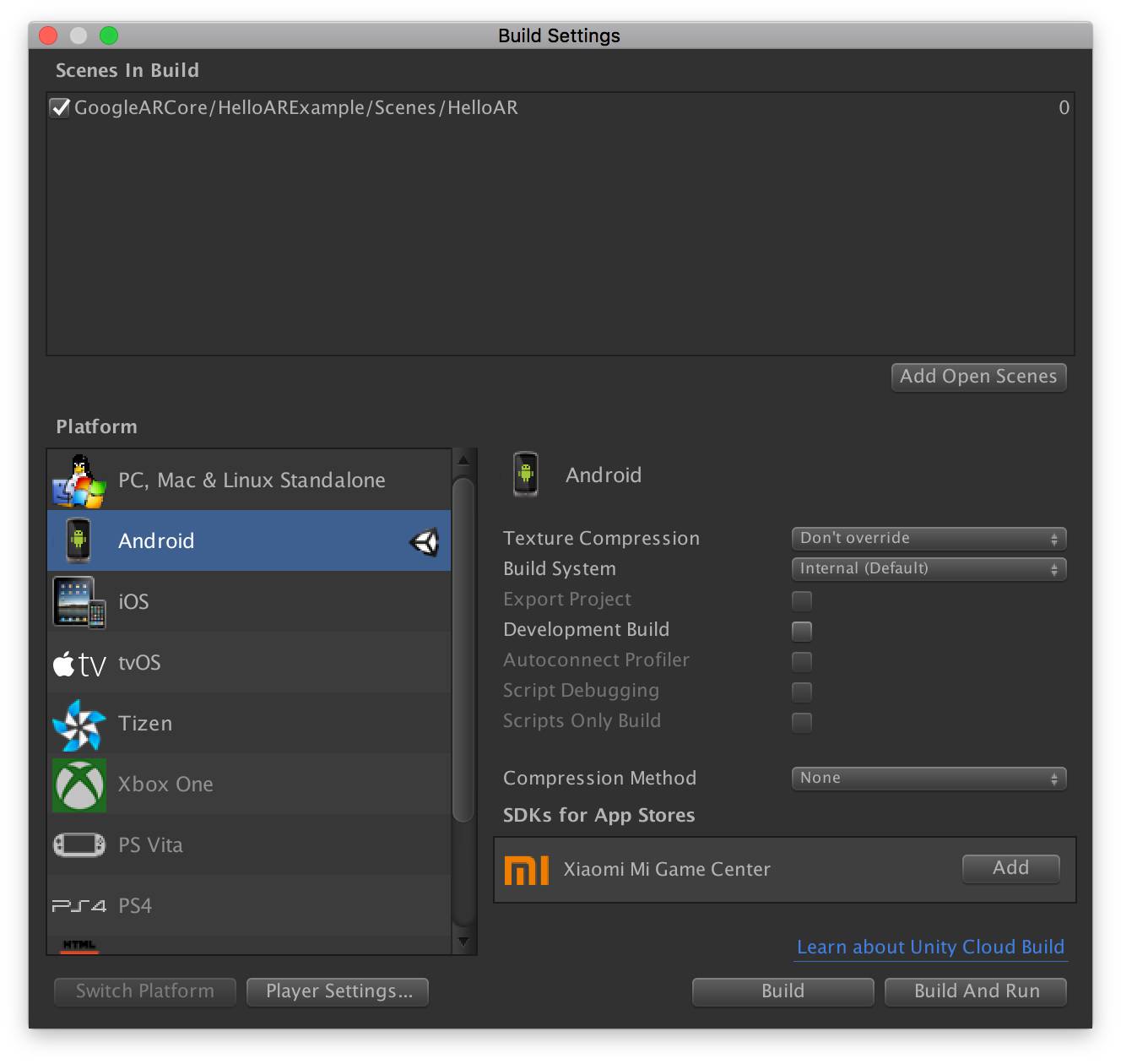Select the iOS platform
Viewport: 1121px width, 1064px height.
(x=249, y=601)
